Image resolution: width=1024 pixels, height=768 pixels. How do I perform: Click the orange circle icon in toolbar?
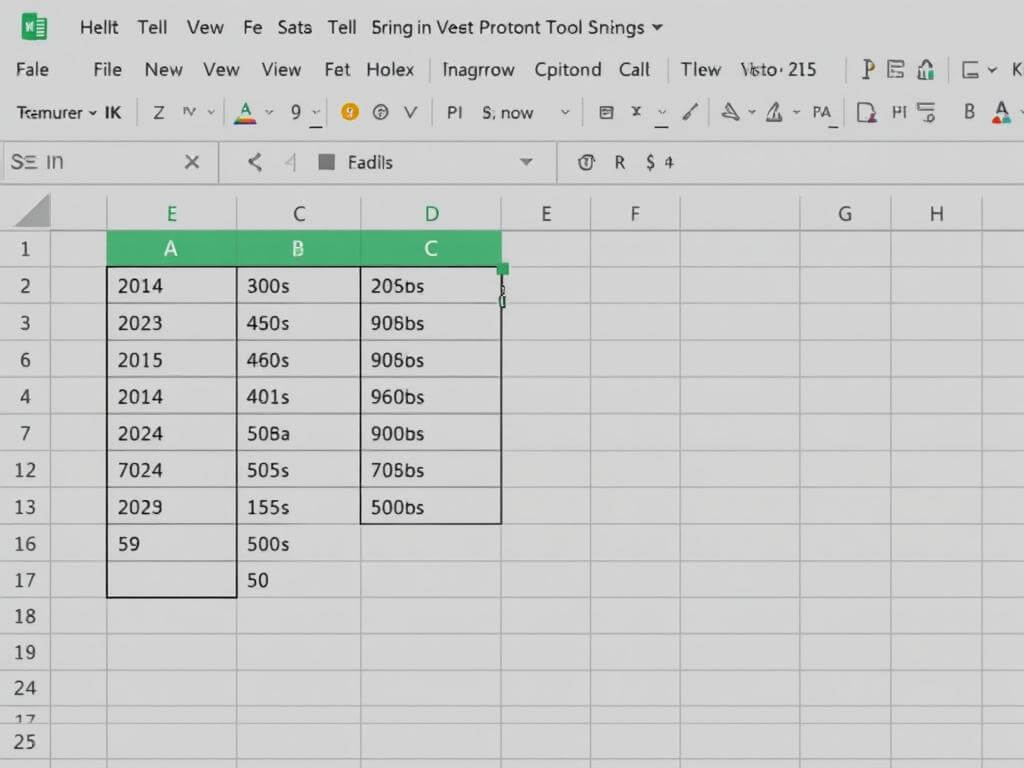click(x=349, y=112)
